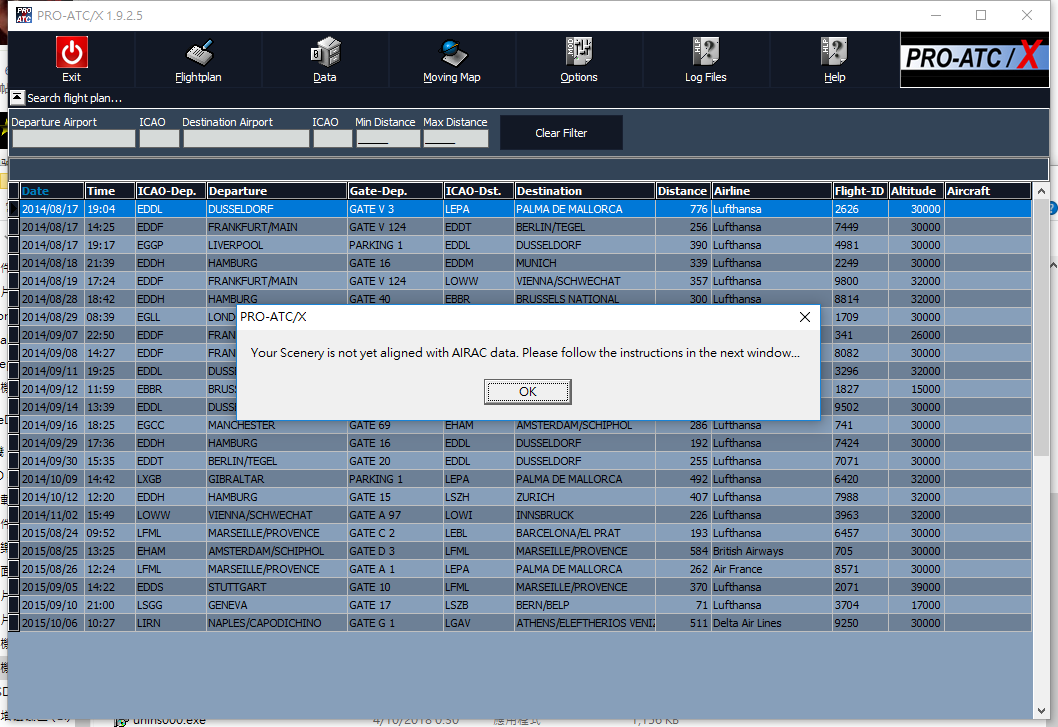The image size is (1058, 727).
Task: Select BERN/BELP destination cell
Action: pyautogui.click(x=585, y=605)
